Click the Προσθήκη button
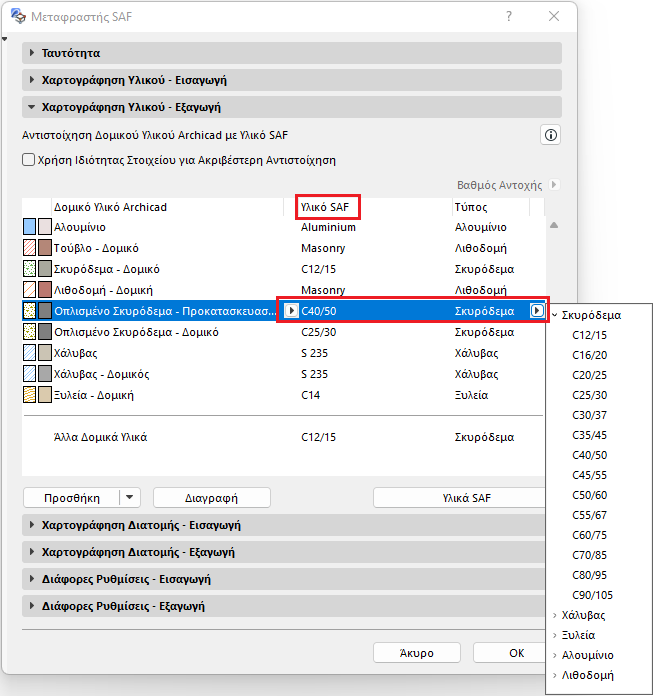 pos(72,498)
